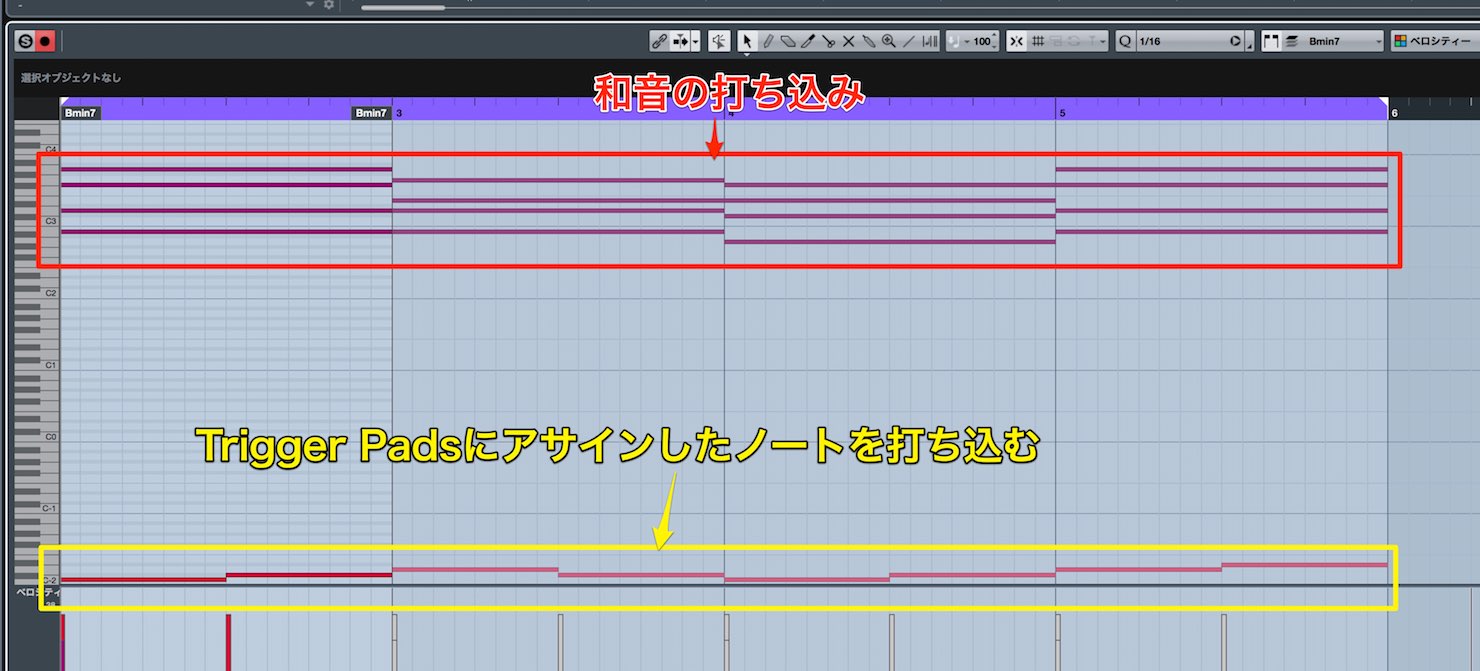This screenshot has width=1480, height=671.
Task: Select the trigger note starting at bar 3
Action: click(475, 569)
